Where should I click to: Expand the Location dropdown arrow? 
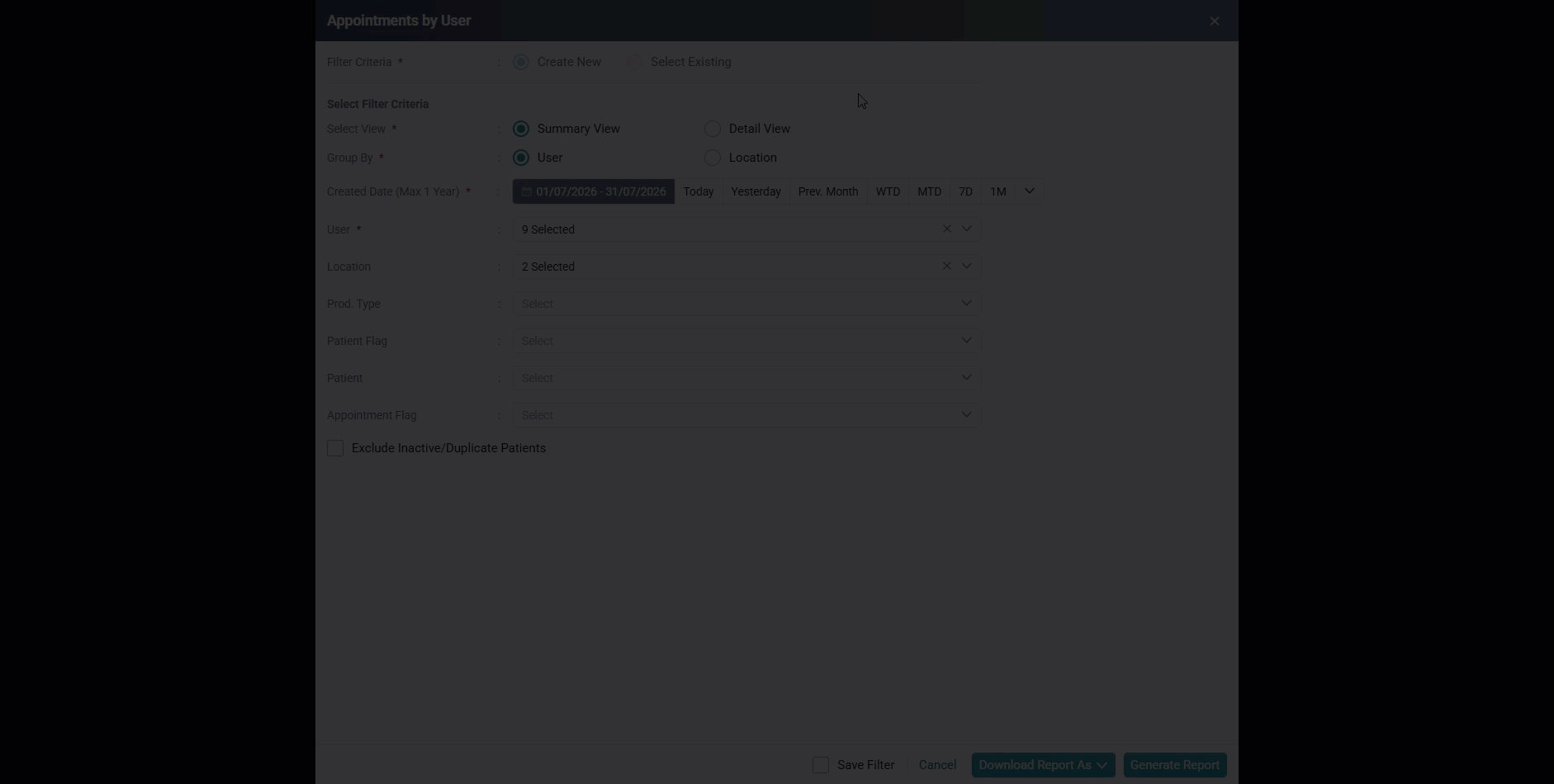966,266
